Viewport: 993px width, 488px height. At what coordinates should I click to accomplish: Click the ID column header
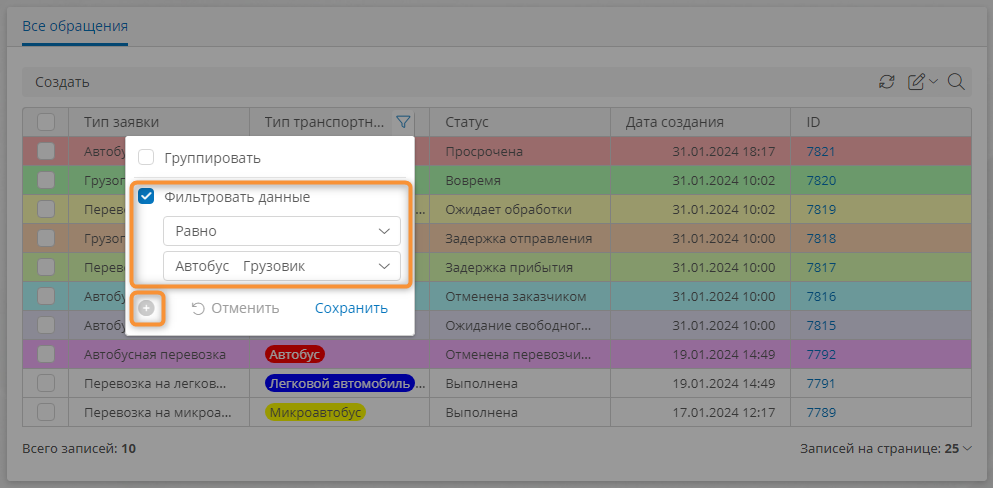pyautogui.click(x=880, y=122)
